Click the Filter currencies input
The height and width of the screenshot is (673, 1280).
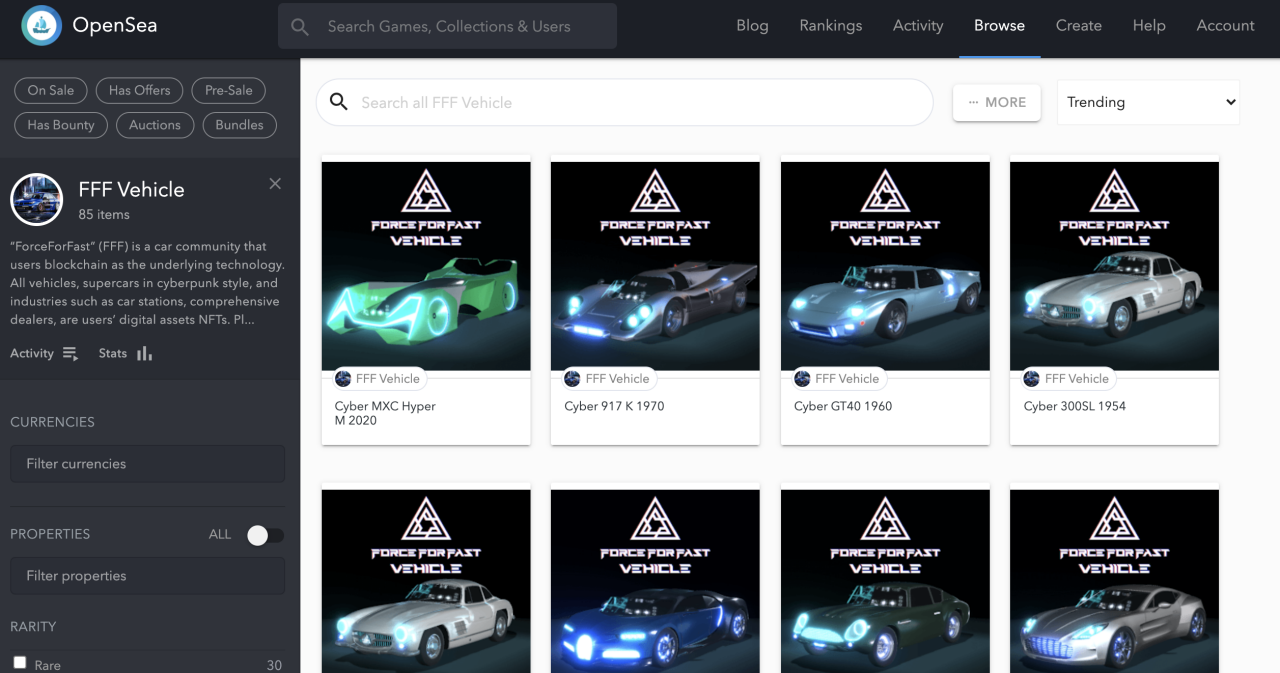coord(148,464)
